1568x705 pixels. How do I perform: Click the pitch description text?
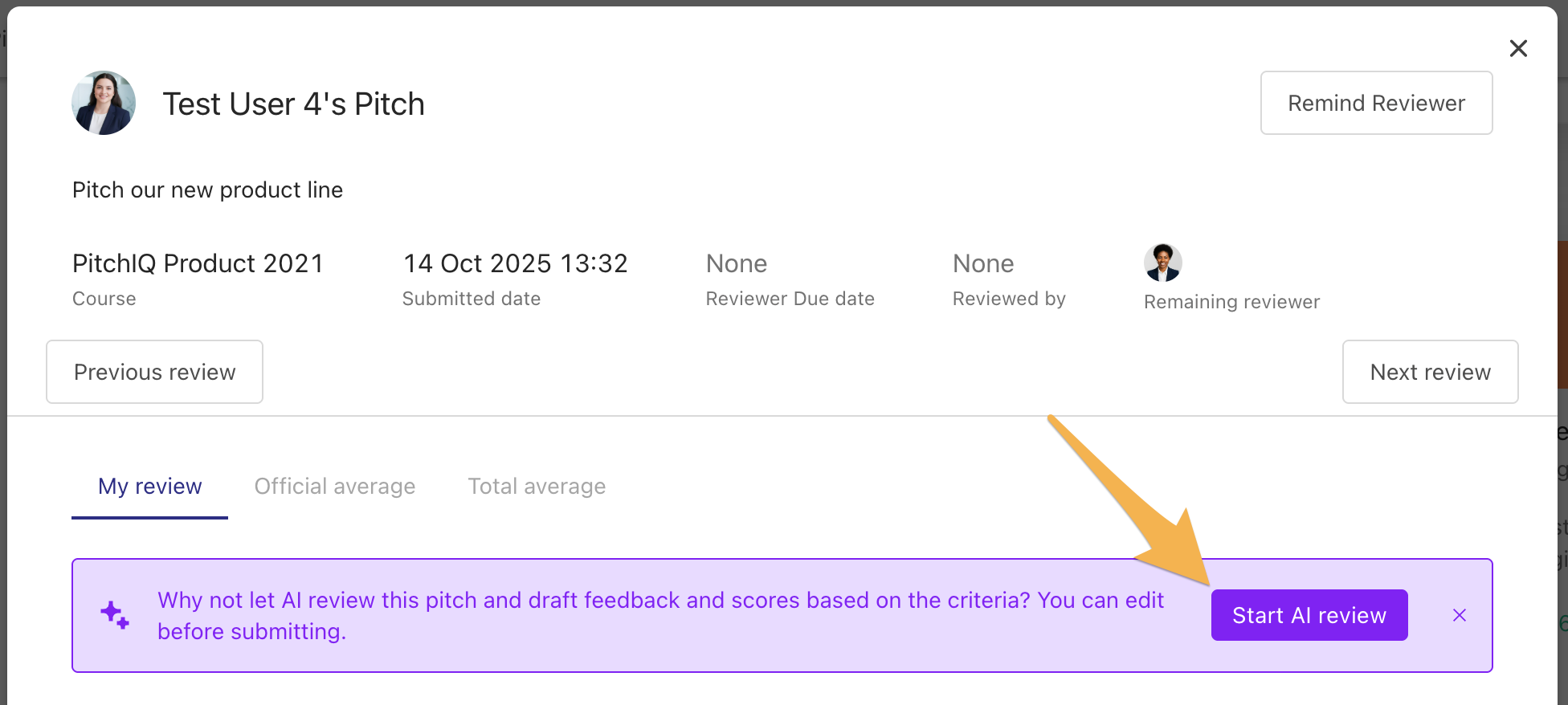click(207, 189)
